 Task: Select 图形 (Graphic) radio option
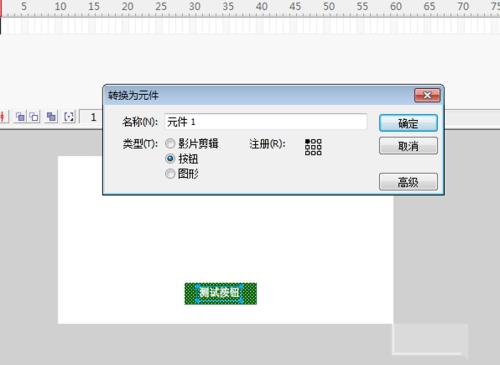click(170, 173)
